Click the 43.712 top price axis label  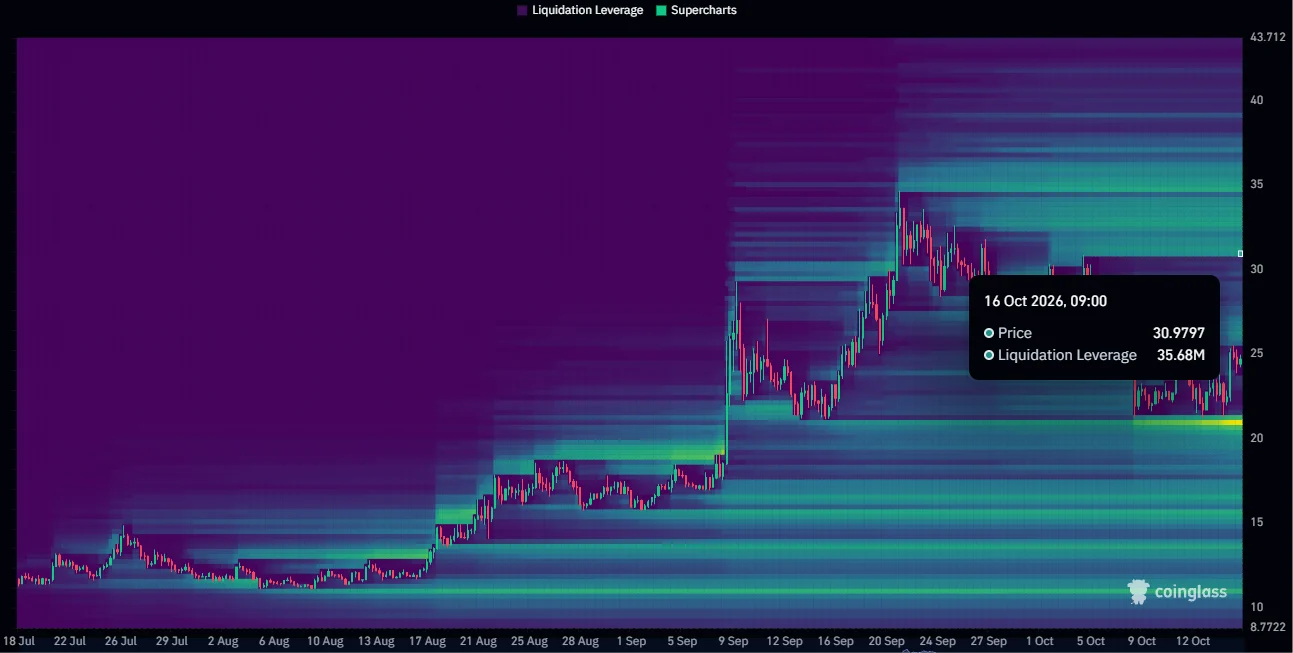tap(1268, 37)
